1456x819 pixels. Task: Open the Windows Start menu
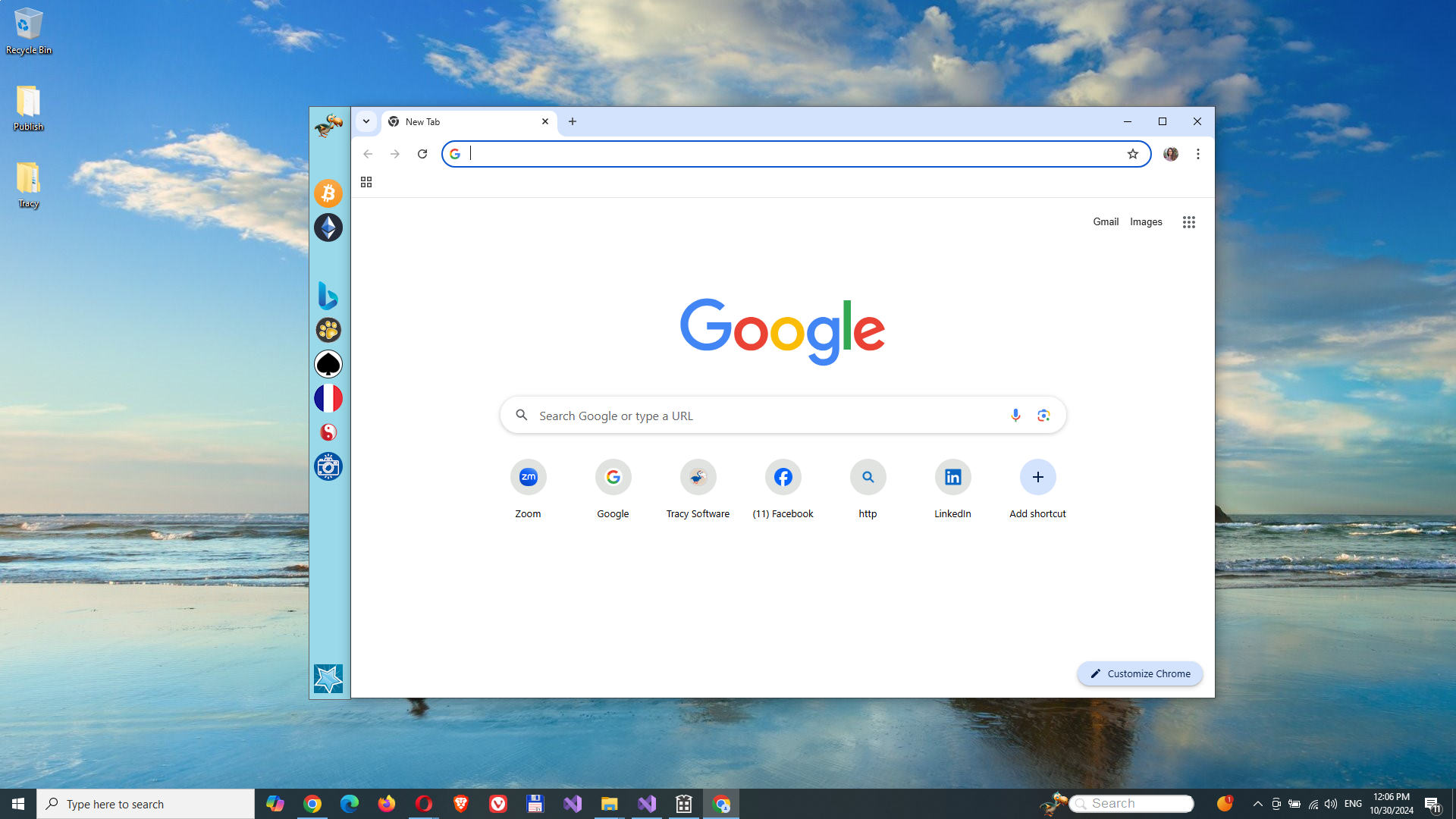coord(18,804)
